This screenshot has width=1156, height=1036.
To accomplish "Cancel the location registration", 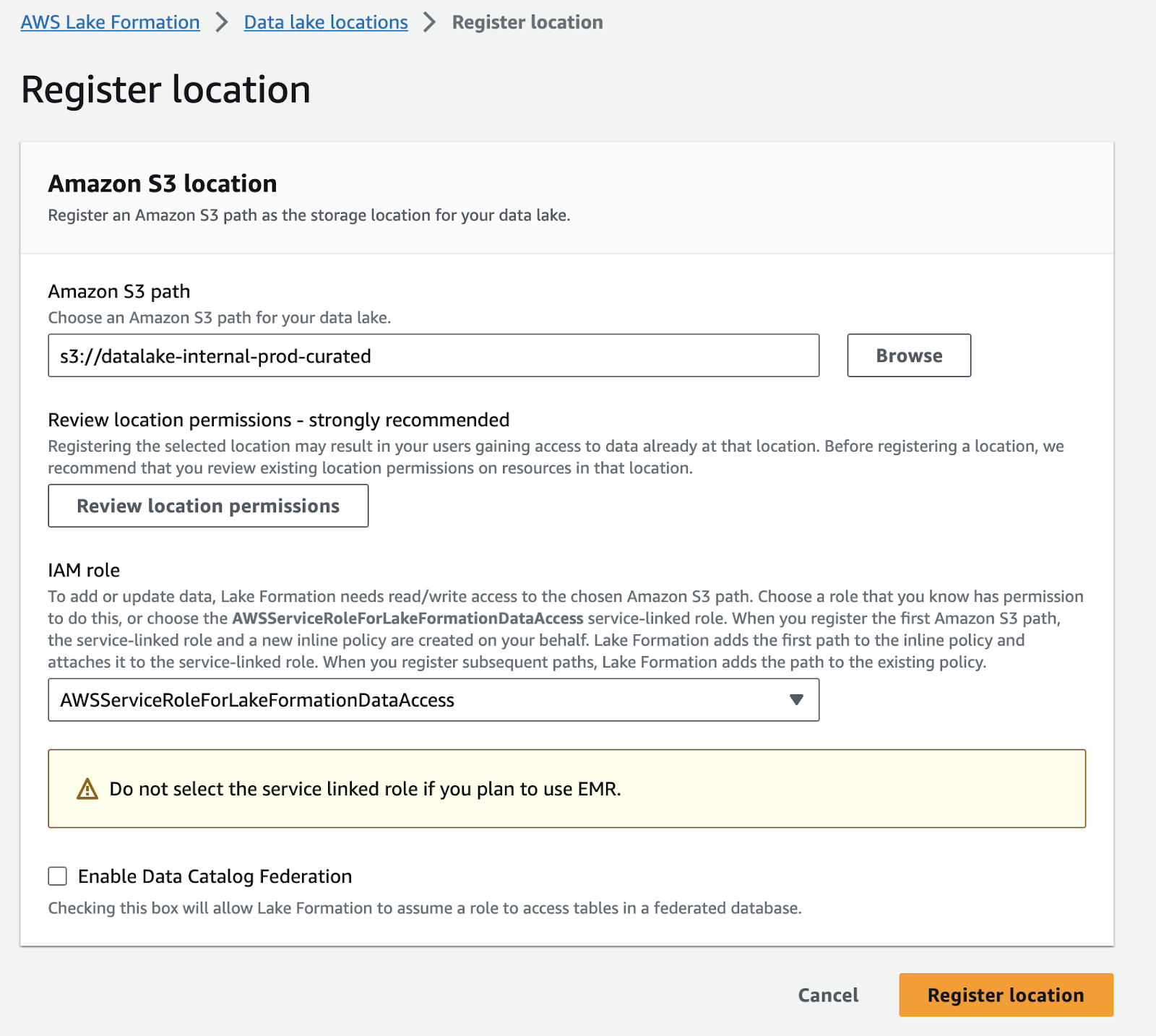I will click(x=828, y=995).
